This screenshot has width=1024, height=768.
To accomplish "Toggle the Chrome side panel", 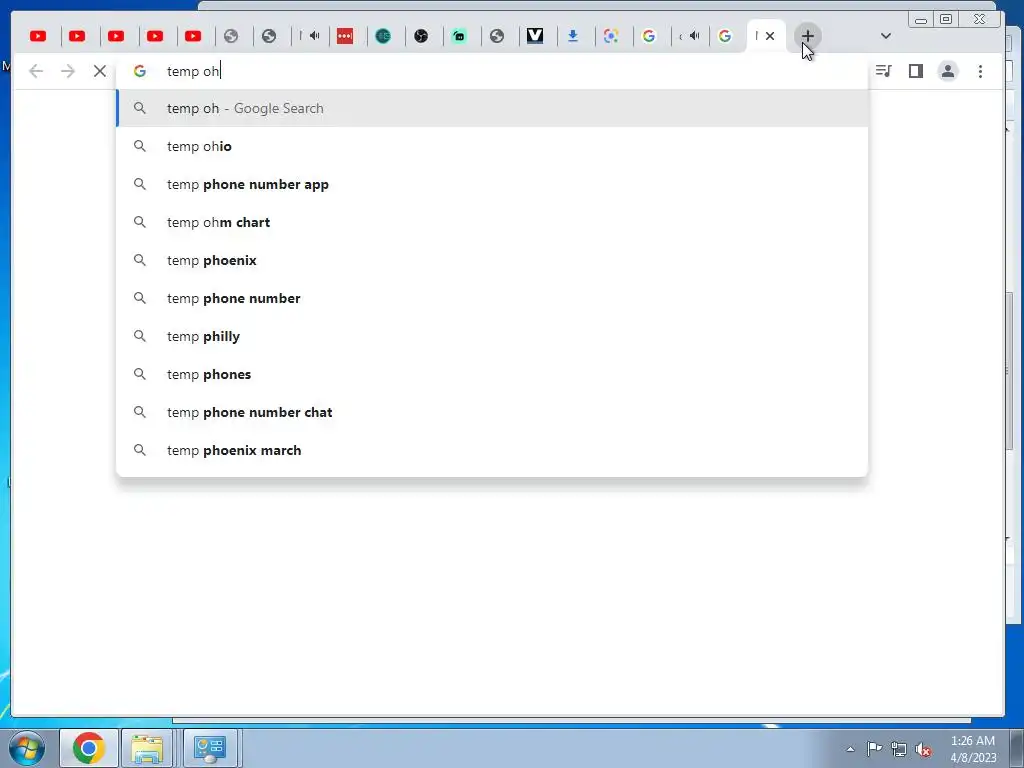I will 916,71.
